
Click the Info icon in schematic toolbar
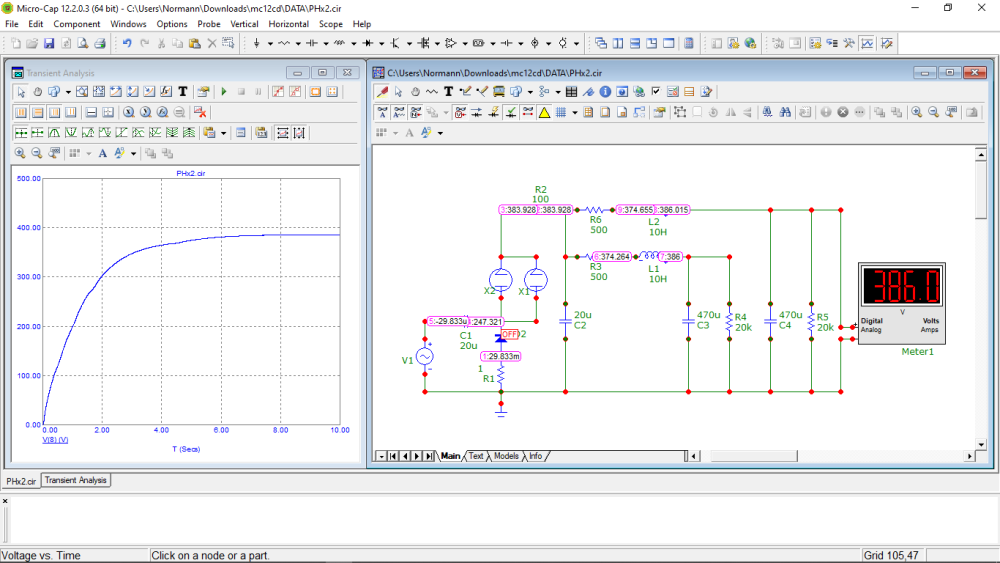[x=605, y=92]
